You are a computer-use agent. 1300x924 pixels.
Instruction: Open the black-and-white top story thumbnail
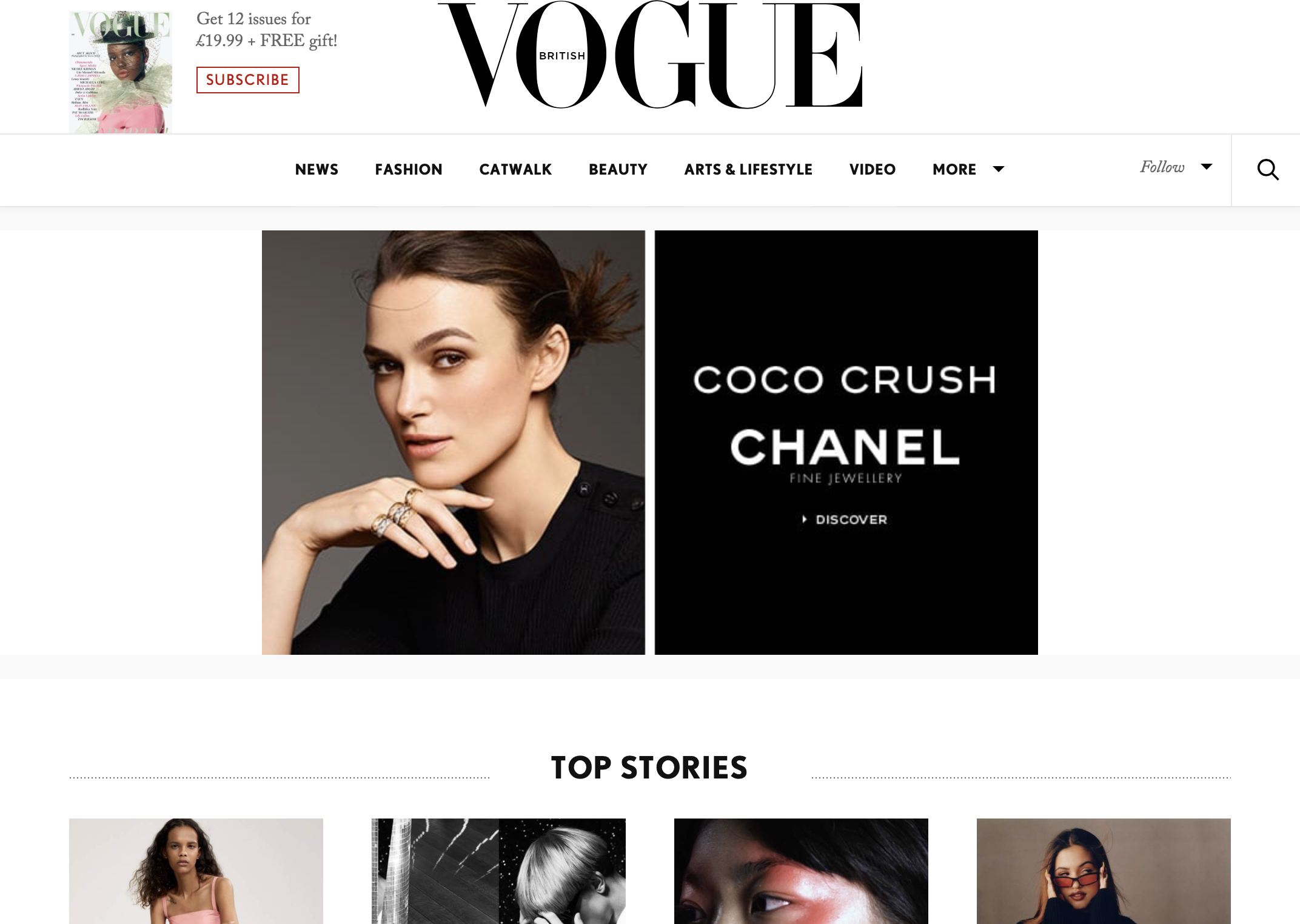[498, 871]
